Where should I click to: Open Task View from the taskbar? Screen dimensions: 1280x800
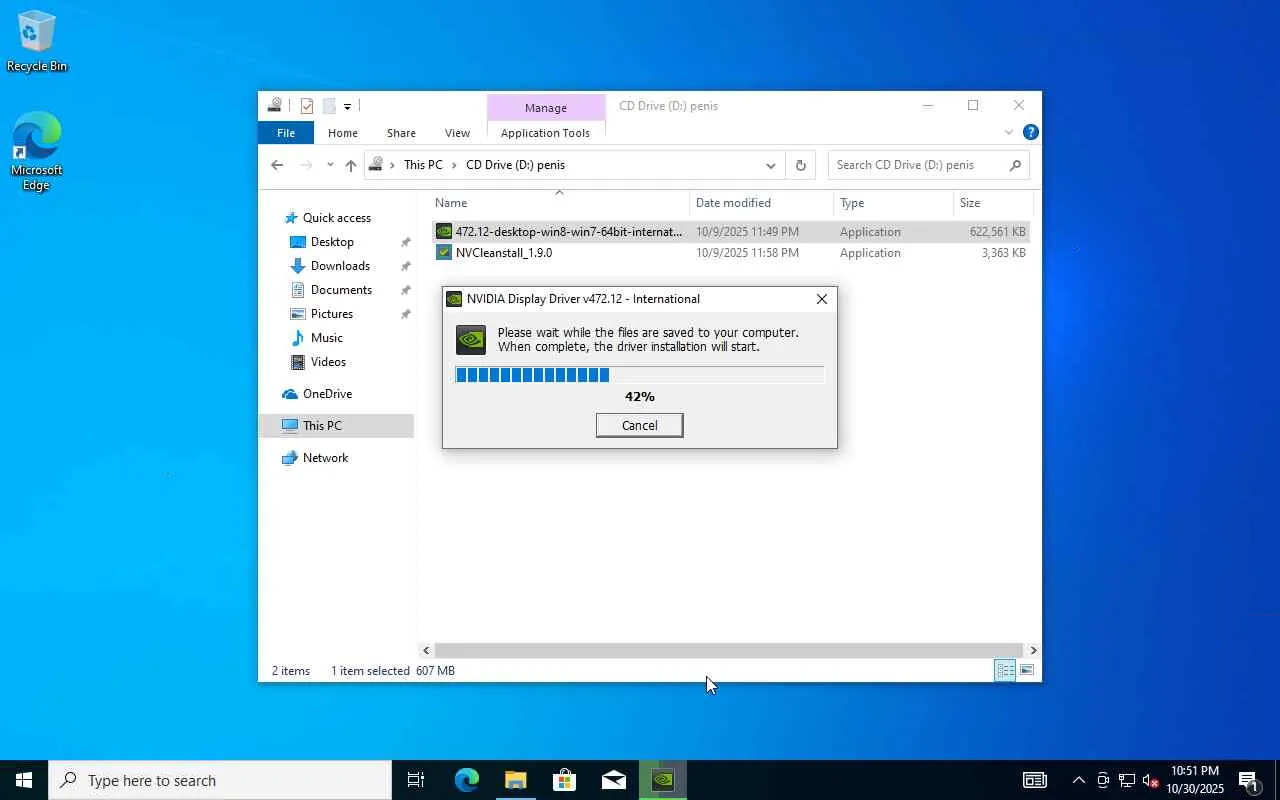tap(416, 780)
